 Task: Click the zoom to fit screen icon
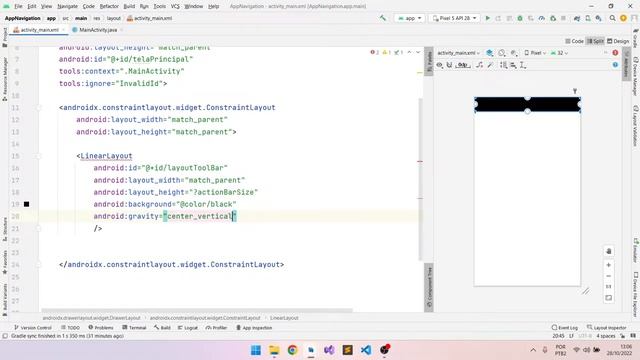609,298
